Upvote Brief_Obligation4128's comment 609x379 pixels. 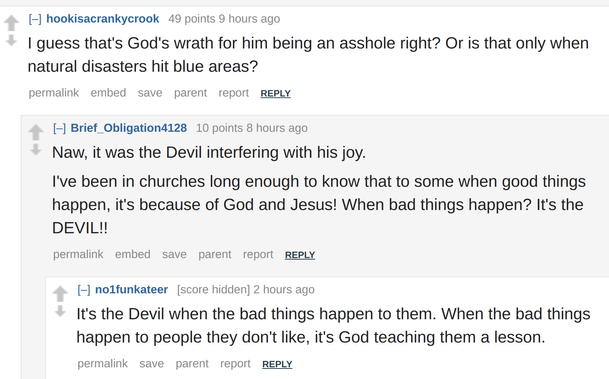tap(36, 132)
